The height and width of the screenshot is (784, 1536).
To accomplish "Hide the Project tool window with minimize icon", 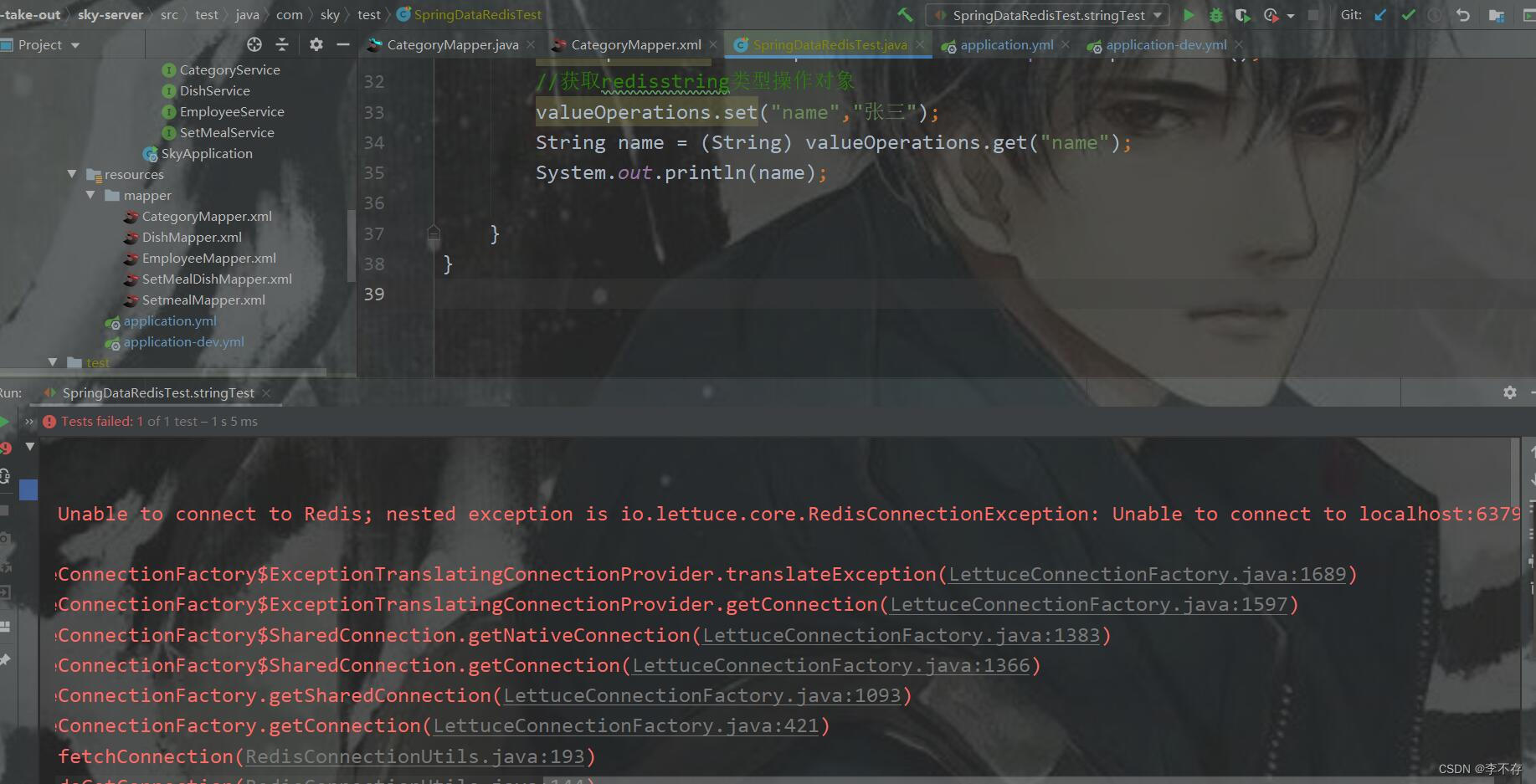I will click(344, 44).
